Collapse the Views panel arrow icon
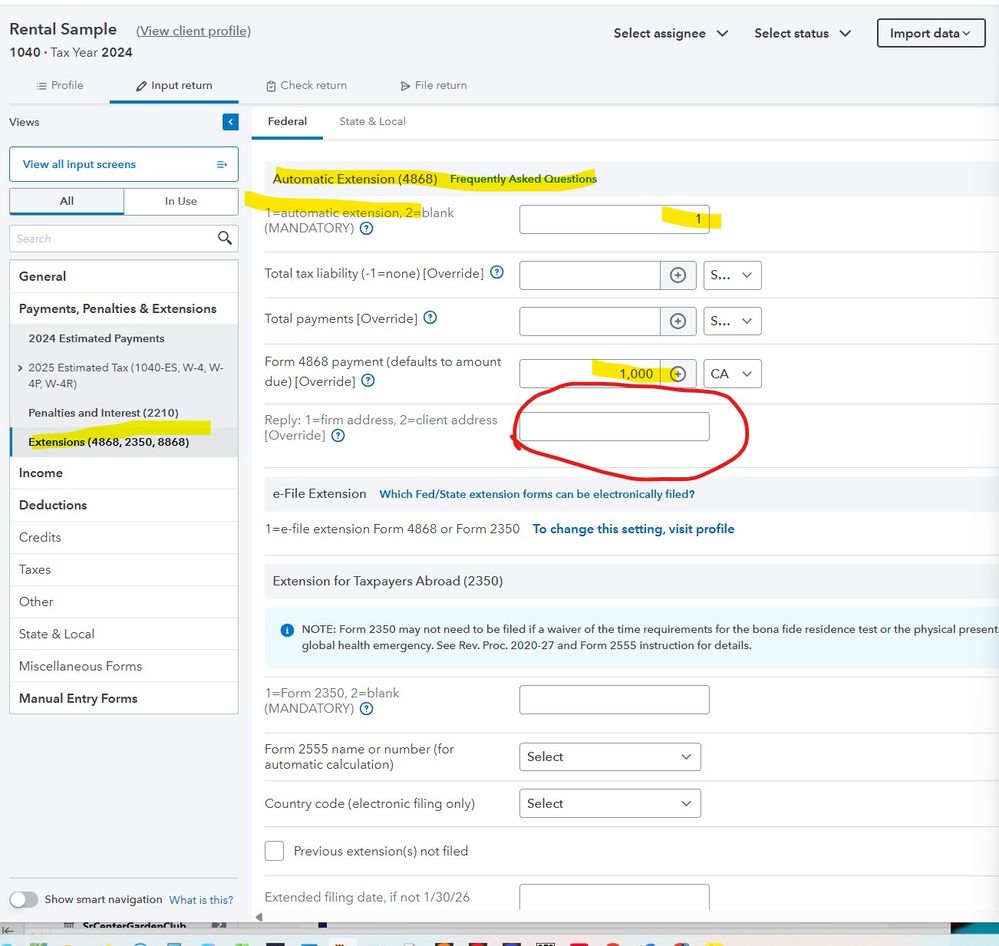The width and height of the screenshot is (999, 946). click(230, 122)
